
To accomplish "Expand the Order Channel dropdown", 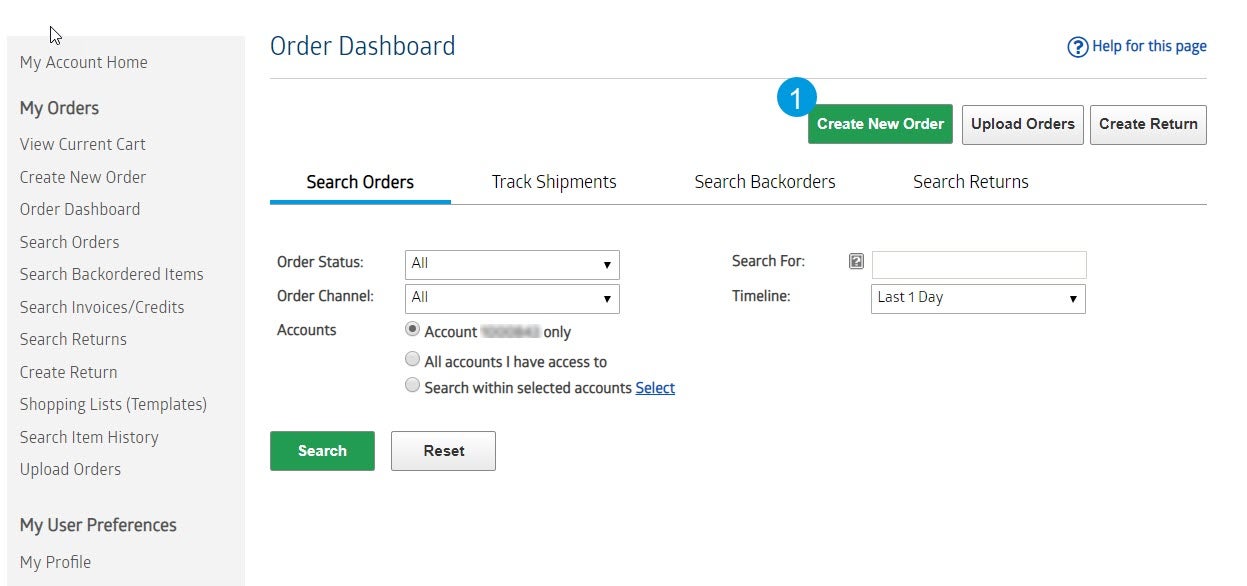I will tap(512, 298).
